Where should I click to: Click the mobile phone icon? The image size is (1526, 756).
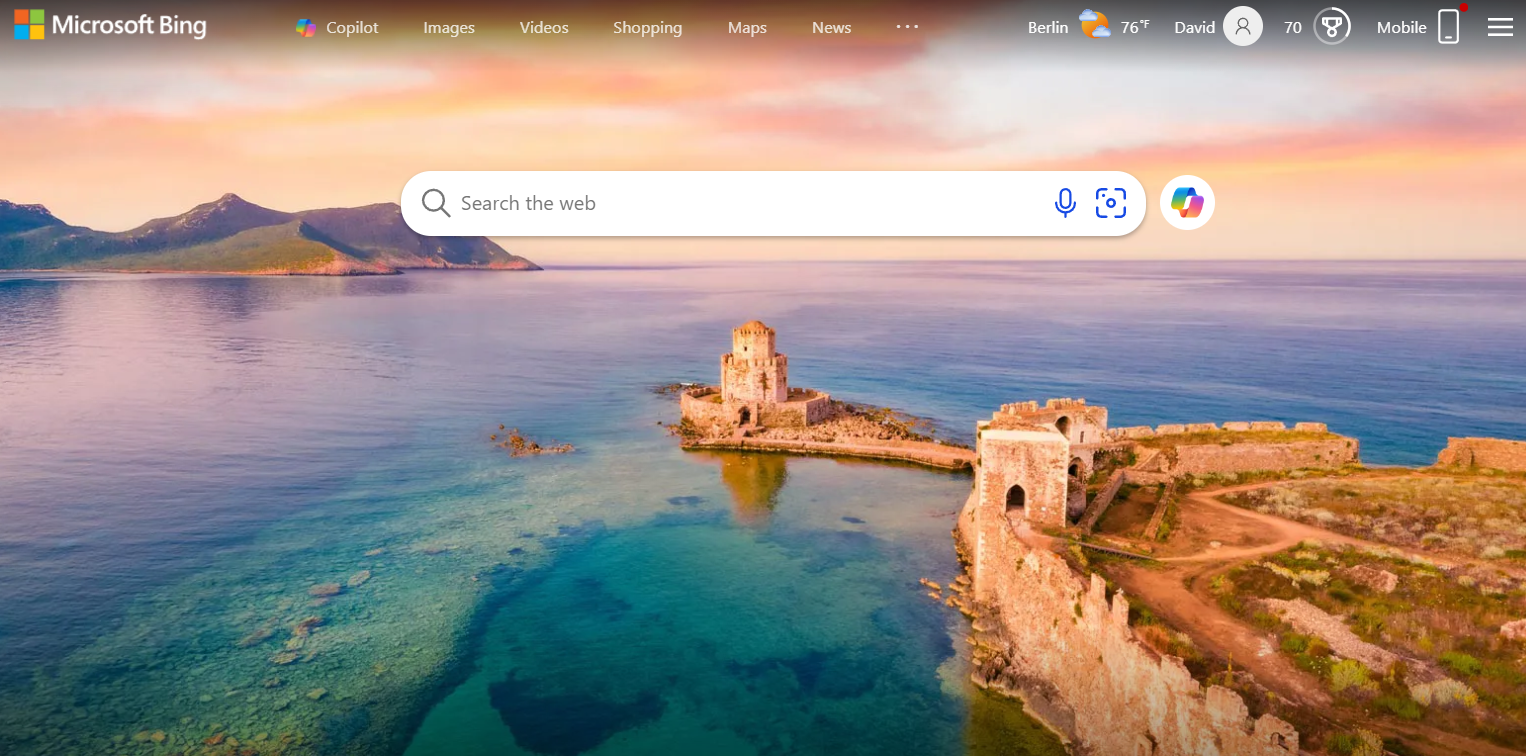point(1448,27)
